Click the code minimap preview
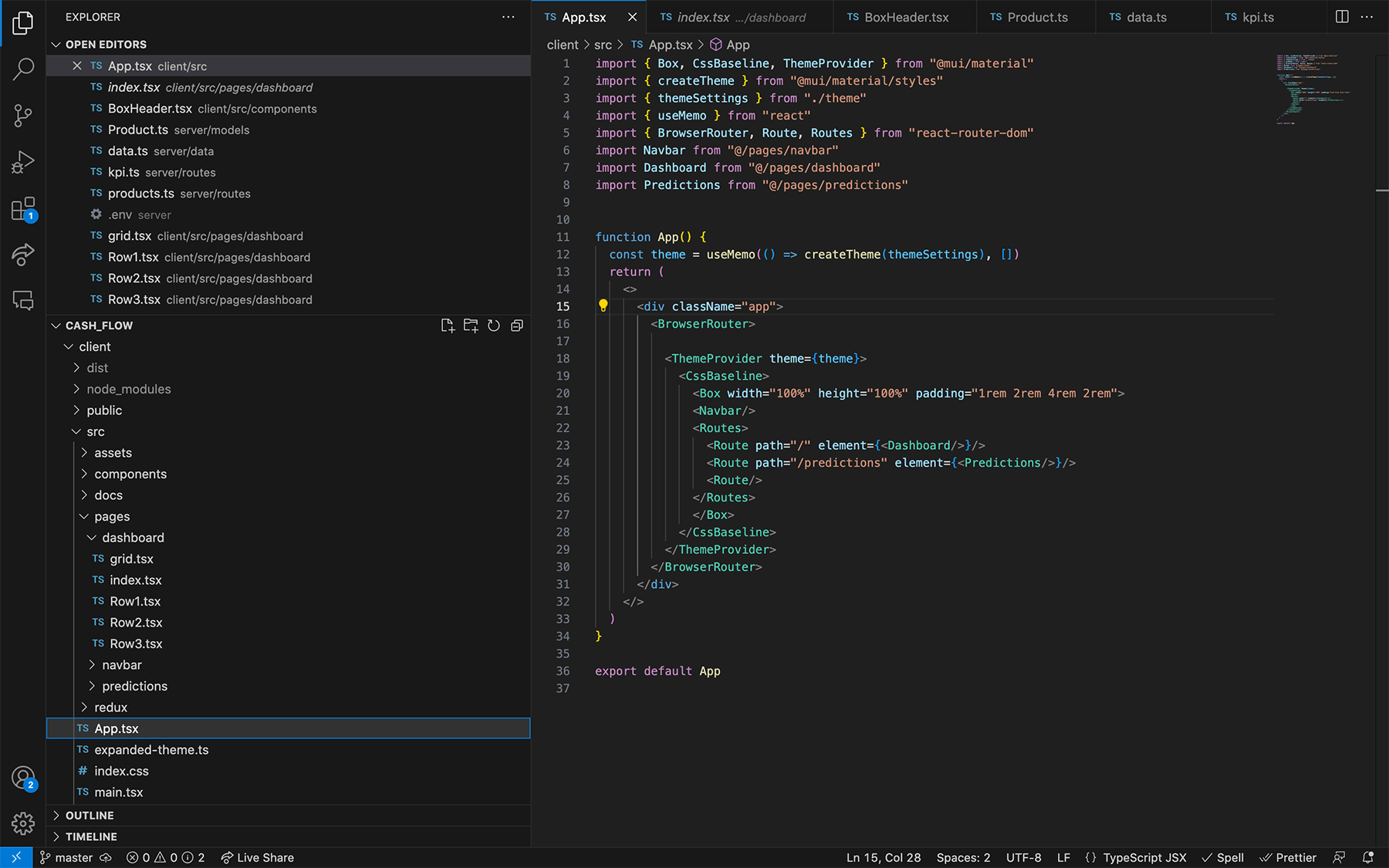 tap(1312, 89)
